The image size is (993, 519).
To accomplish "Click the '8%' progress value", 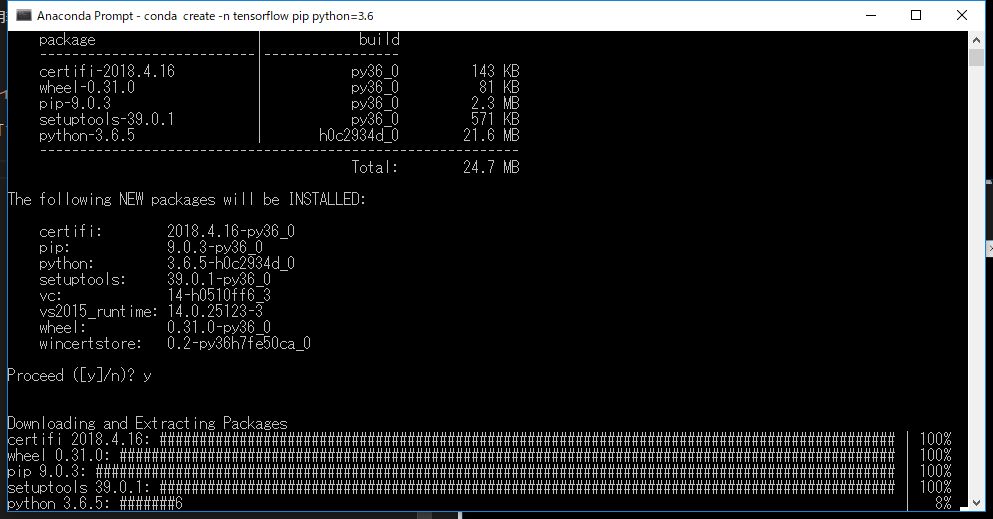I will click(x=943, y=503).
